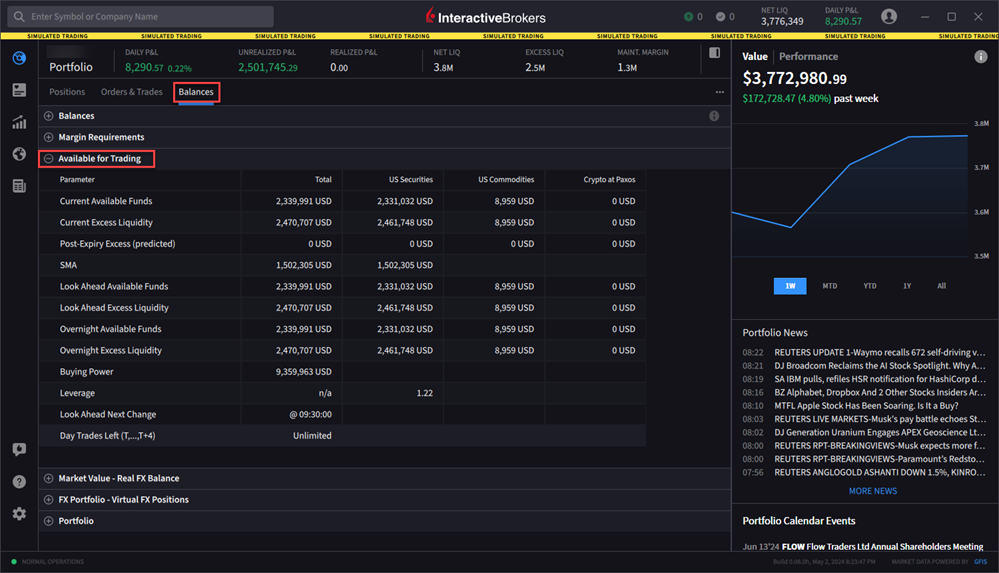The image size is (999, 573).
Task: Select the YTD chart range
Action: pos(870,286)
